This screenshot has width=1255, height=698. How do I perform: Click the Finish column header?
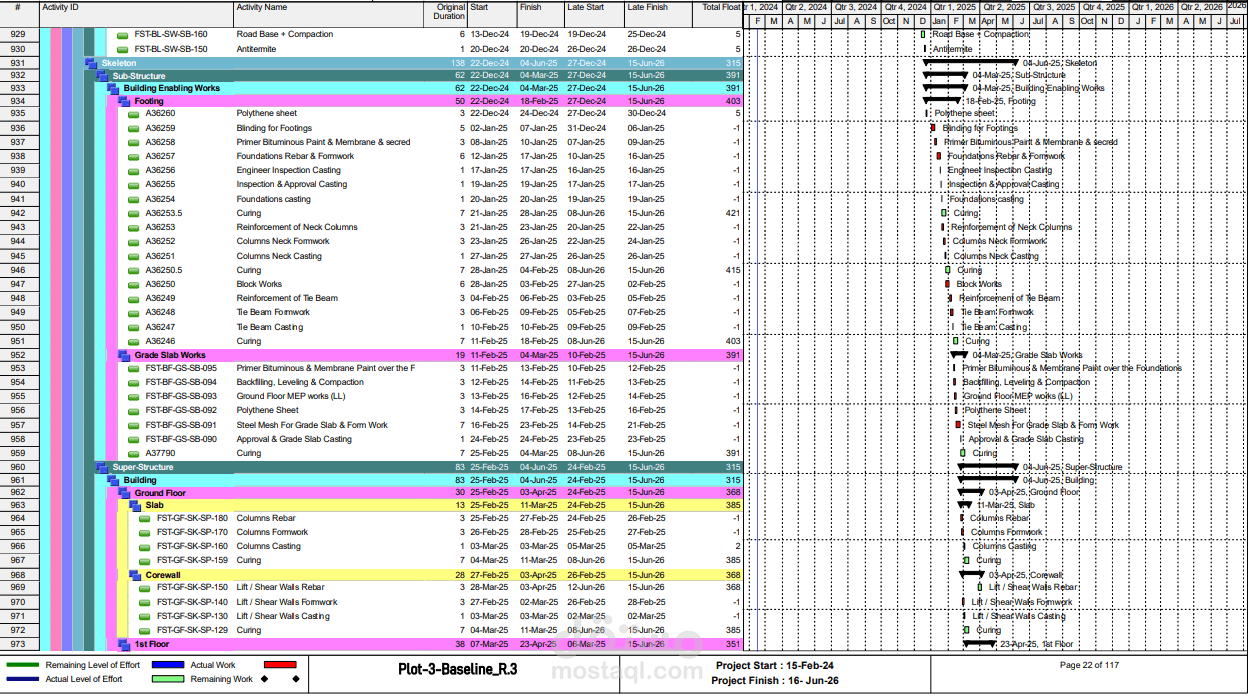point(540,14)
